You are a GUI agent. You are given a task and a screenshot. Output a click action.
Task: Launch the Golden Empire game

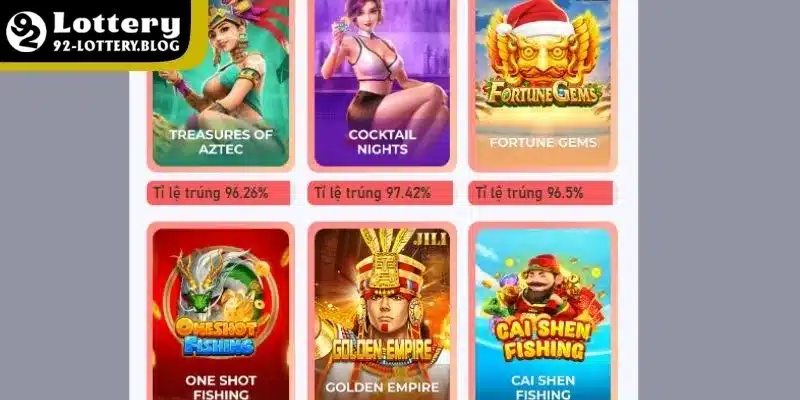coord(382,311)
